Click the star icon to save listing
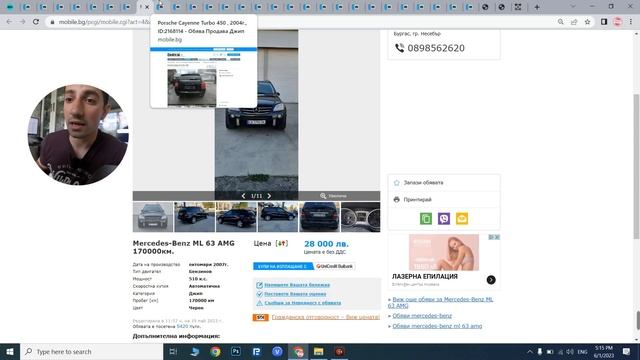Image resolution: width=640 pixels, height=360 pixels. pyautogui.click(x=396, y=182)
